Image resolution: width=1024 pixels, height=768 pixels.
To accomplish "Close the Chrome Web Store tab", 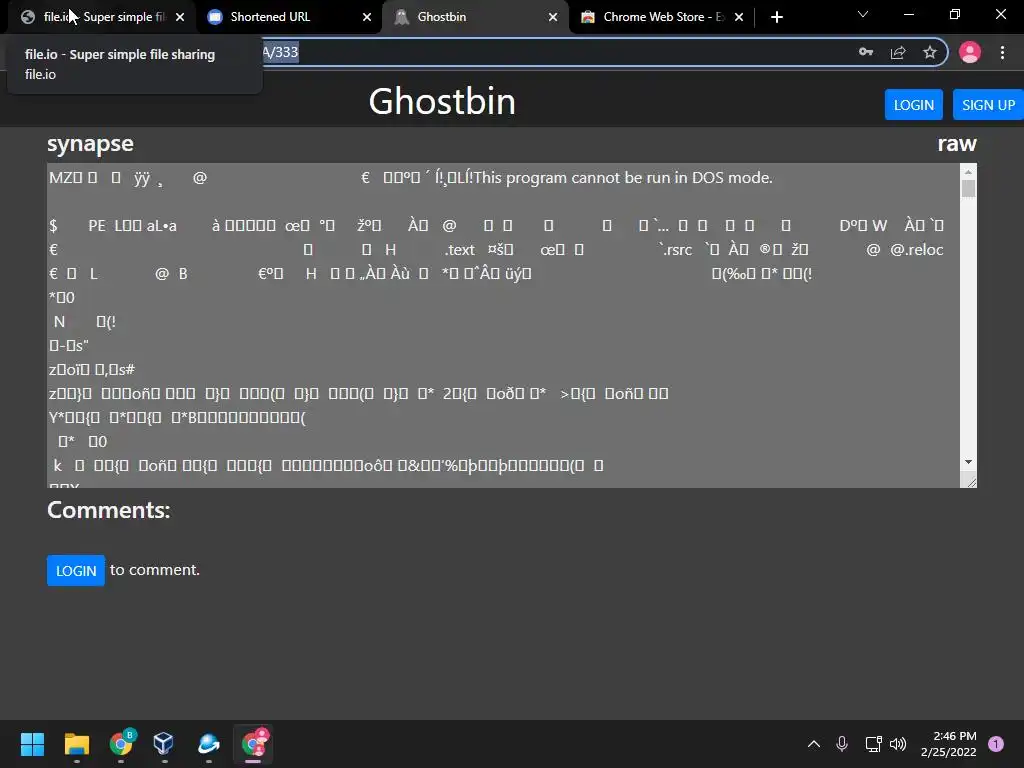I will click(x=739, y=17).
